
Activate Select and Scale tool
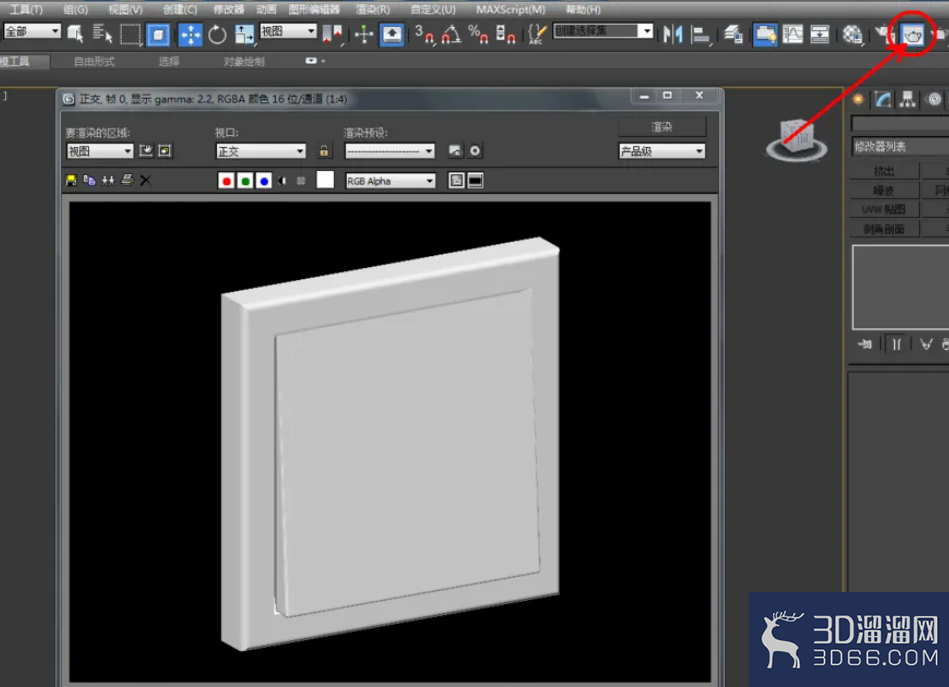[244, 35]
